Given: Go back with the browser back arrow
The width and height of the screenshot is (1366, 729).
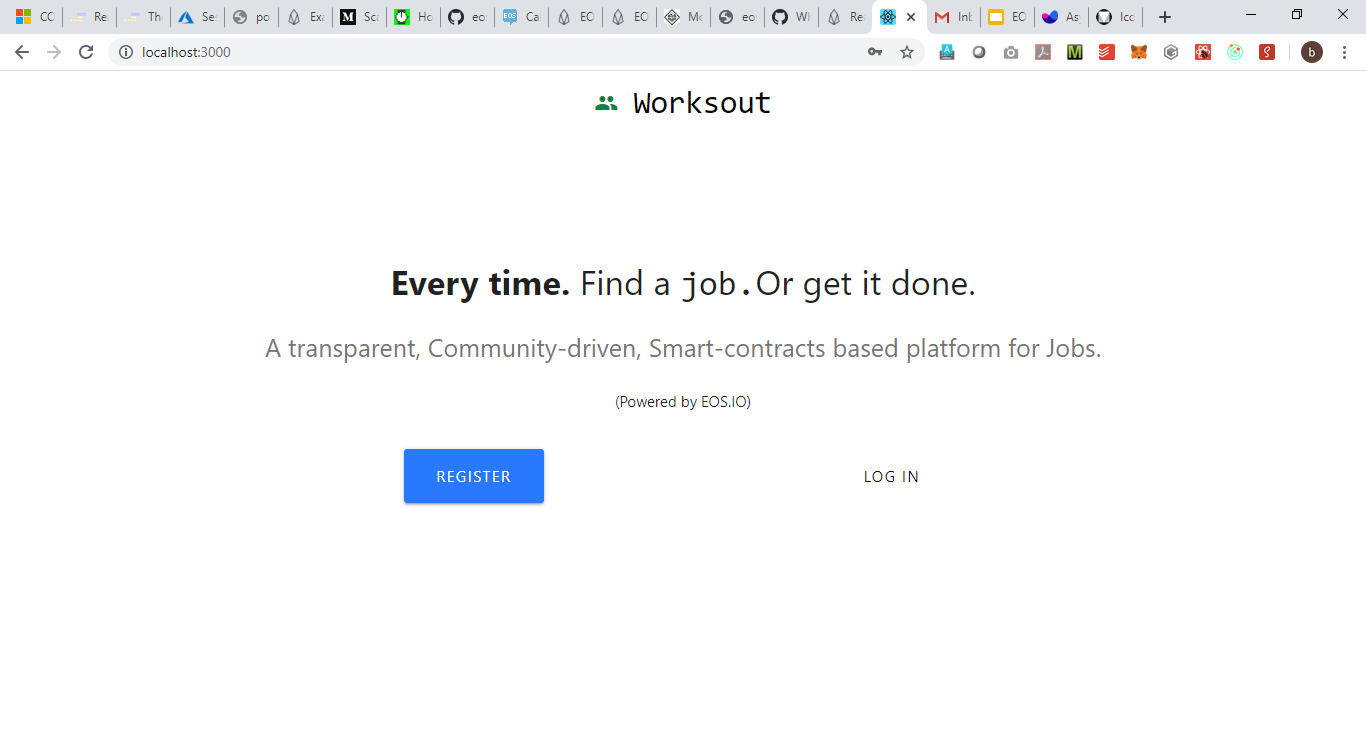Looking at the screenshot, I should coord(22,52).
